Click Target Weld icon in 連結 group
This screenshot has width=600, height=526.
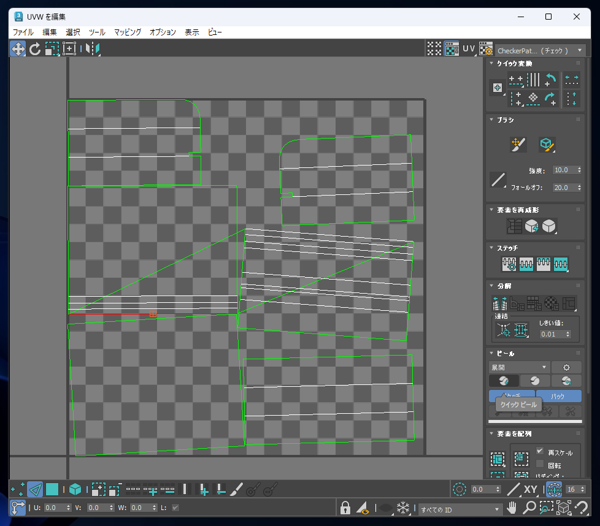(x=503, y=329)
